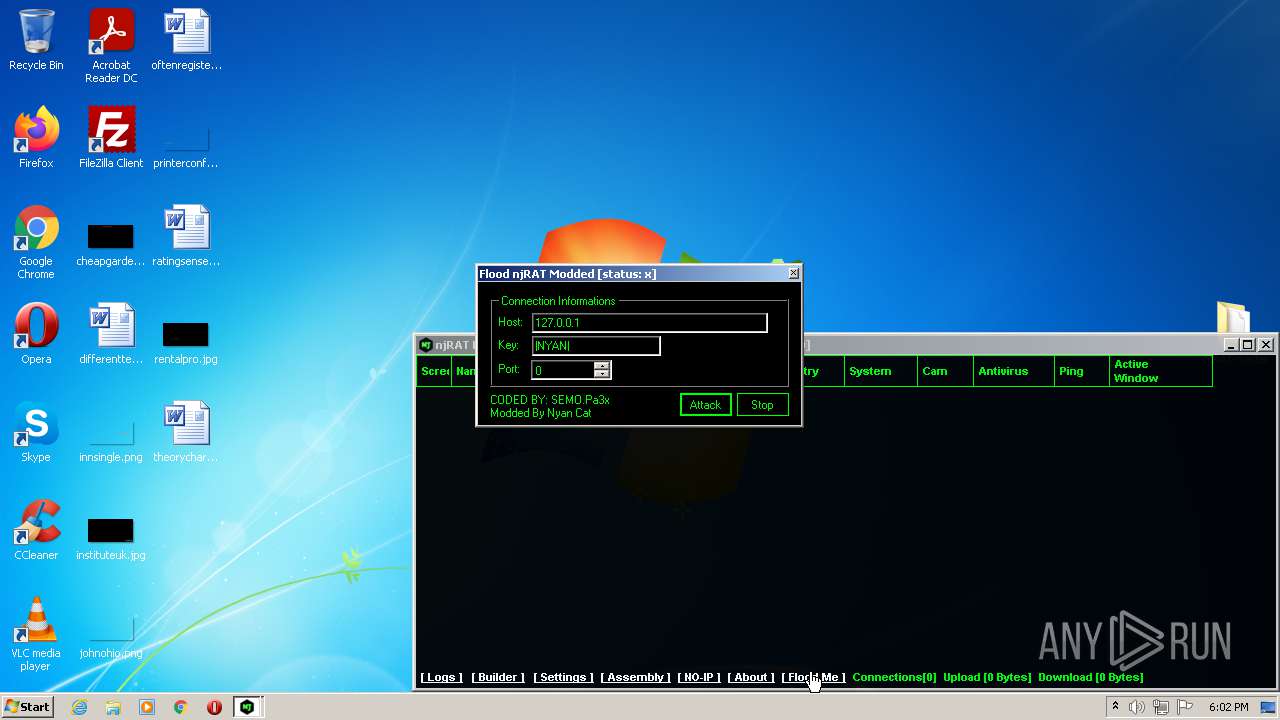Screen dimensions: 1280x720
Task: Launch Firefox from the desktop
Action: (x=36, y=139)
